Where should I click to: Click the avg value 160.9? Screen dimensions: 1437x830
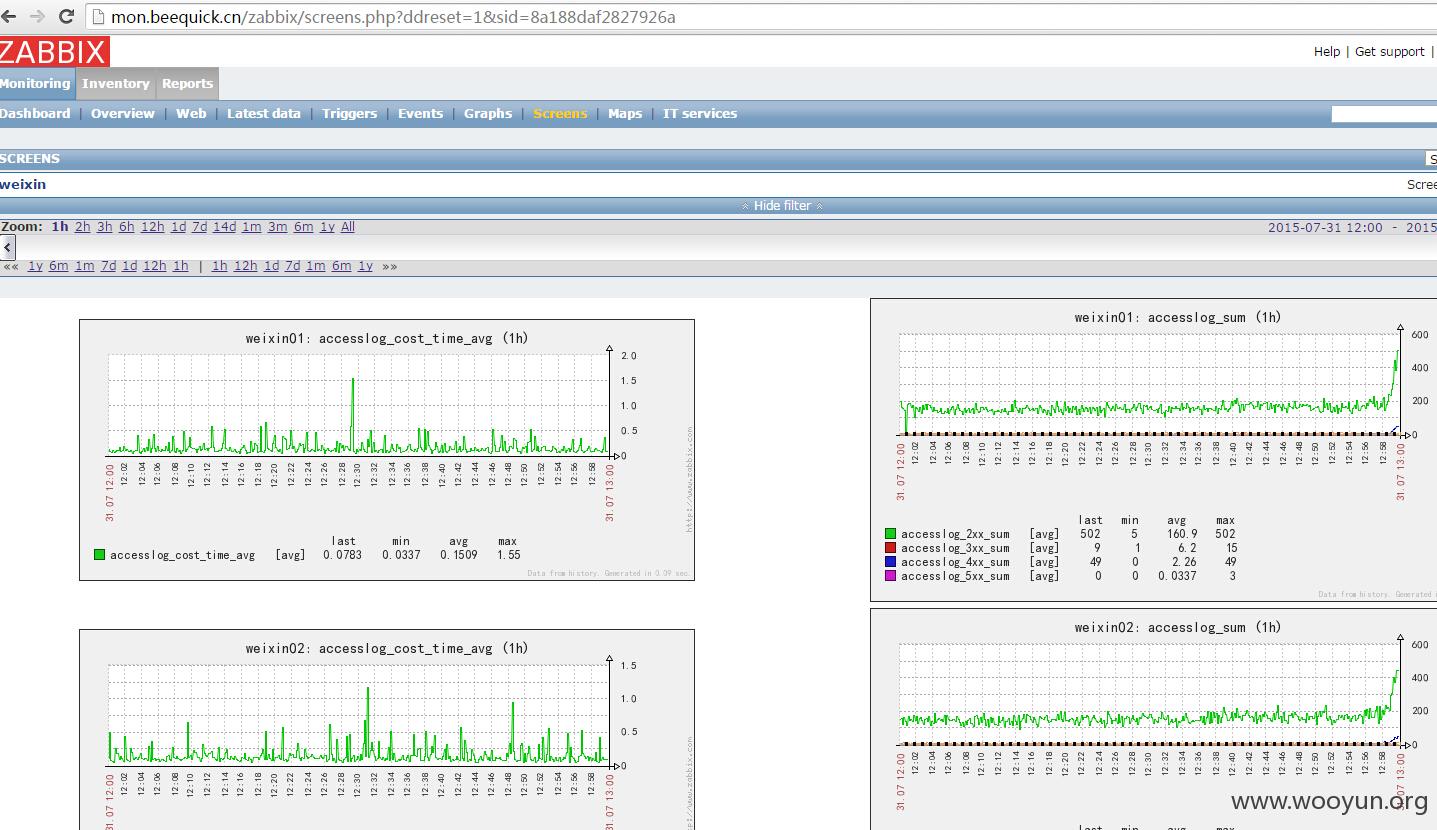tap(1181, 534)
